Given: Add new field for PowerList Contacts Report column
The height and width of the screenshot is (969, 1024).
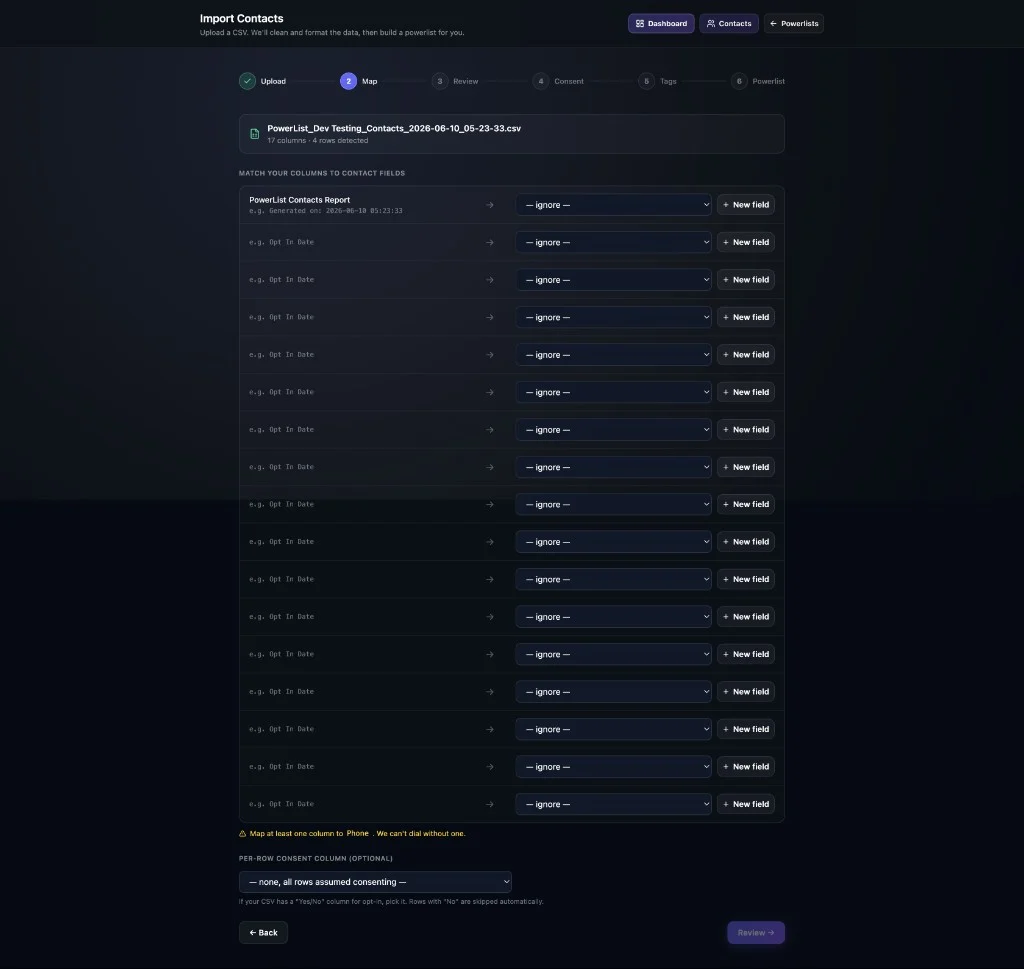Looking at the screenshot, I should [x=746, y=204].
